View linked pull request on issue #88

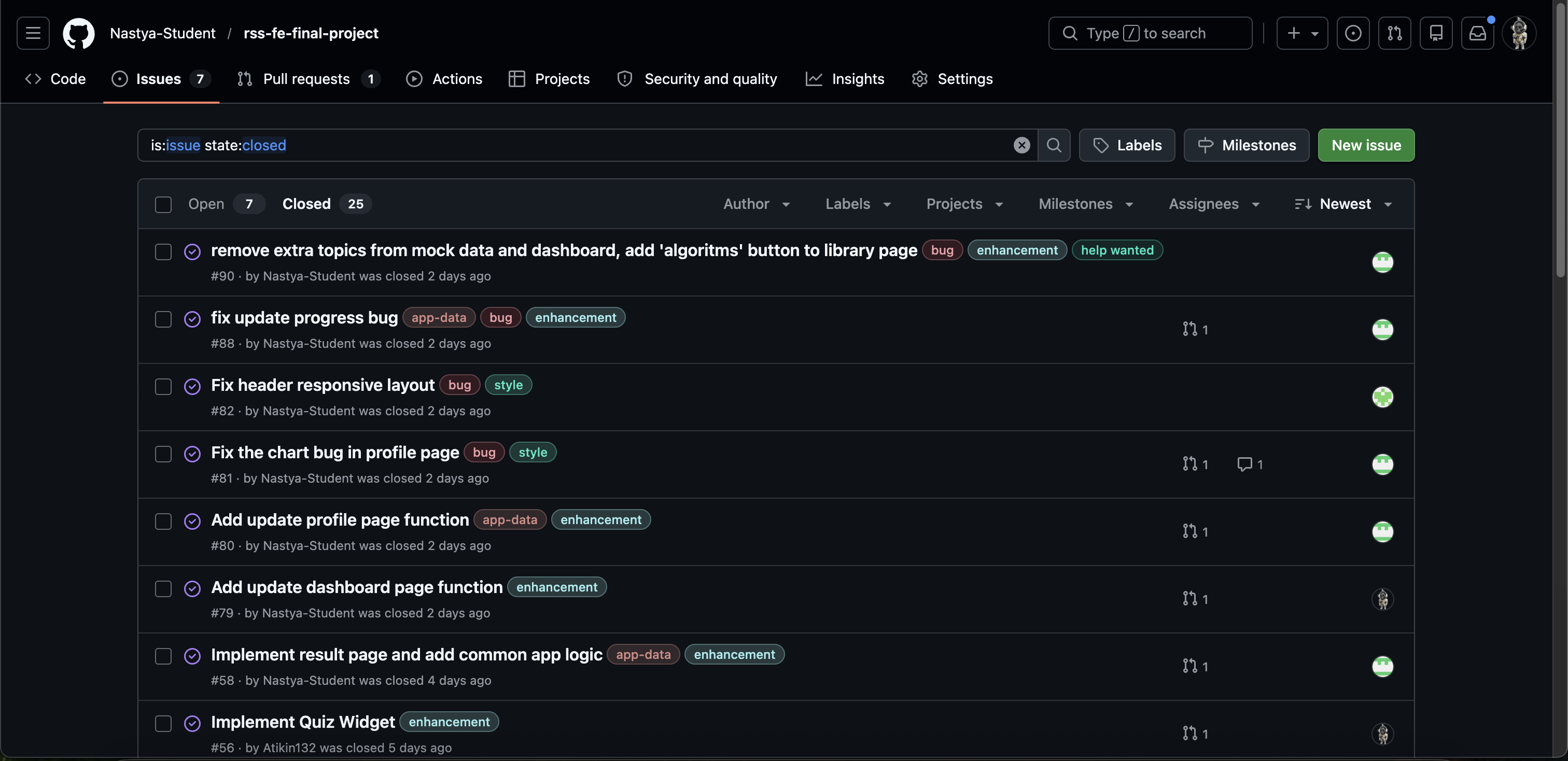point(1194,329)
